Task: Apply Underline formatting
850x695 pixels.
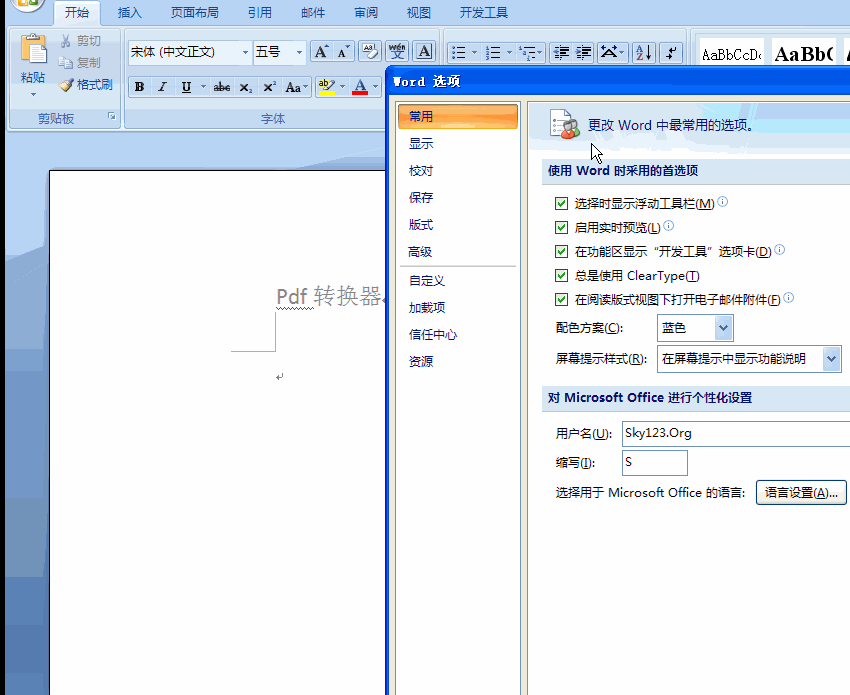Action: tap(186, 87)
